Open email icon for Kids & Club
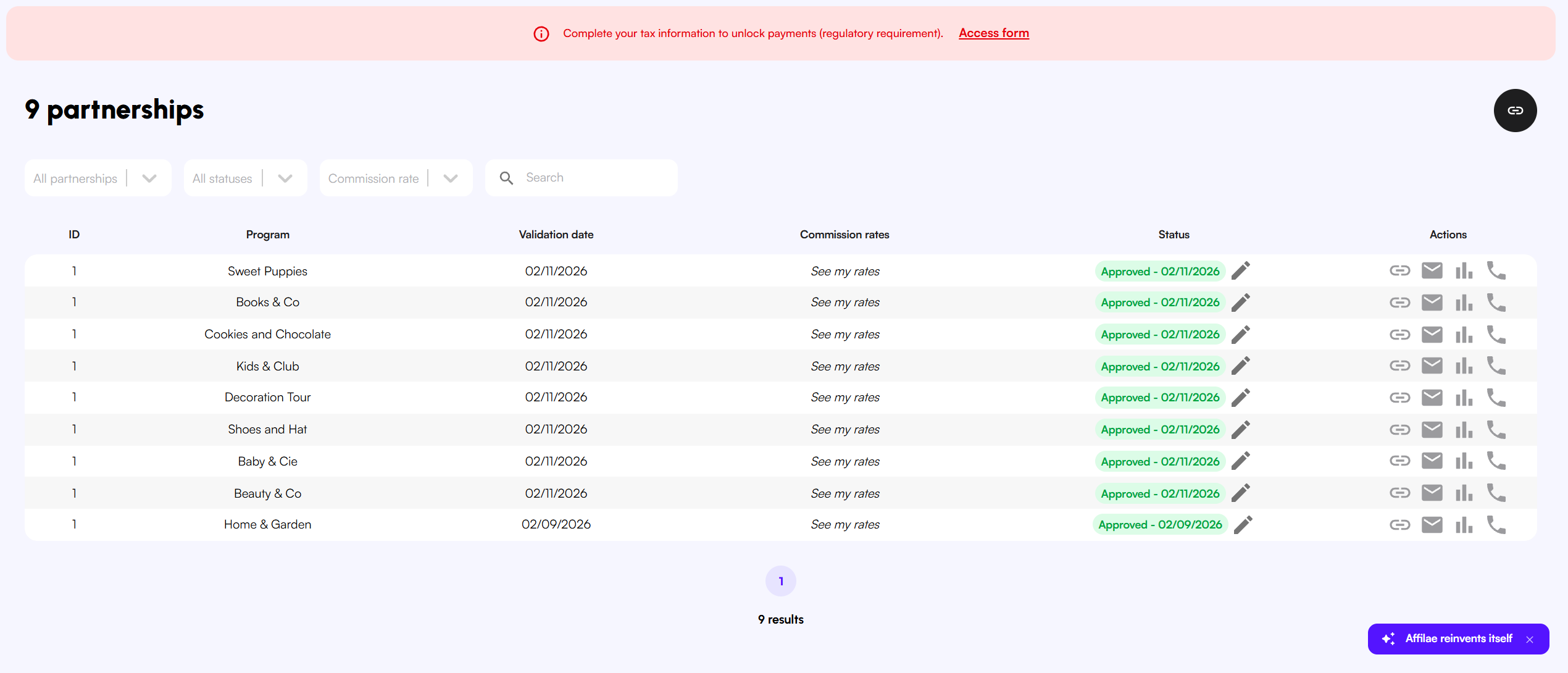This screenshot has width=1568, height=673. click(x=1432, y=366)
